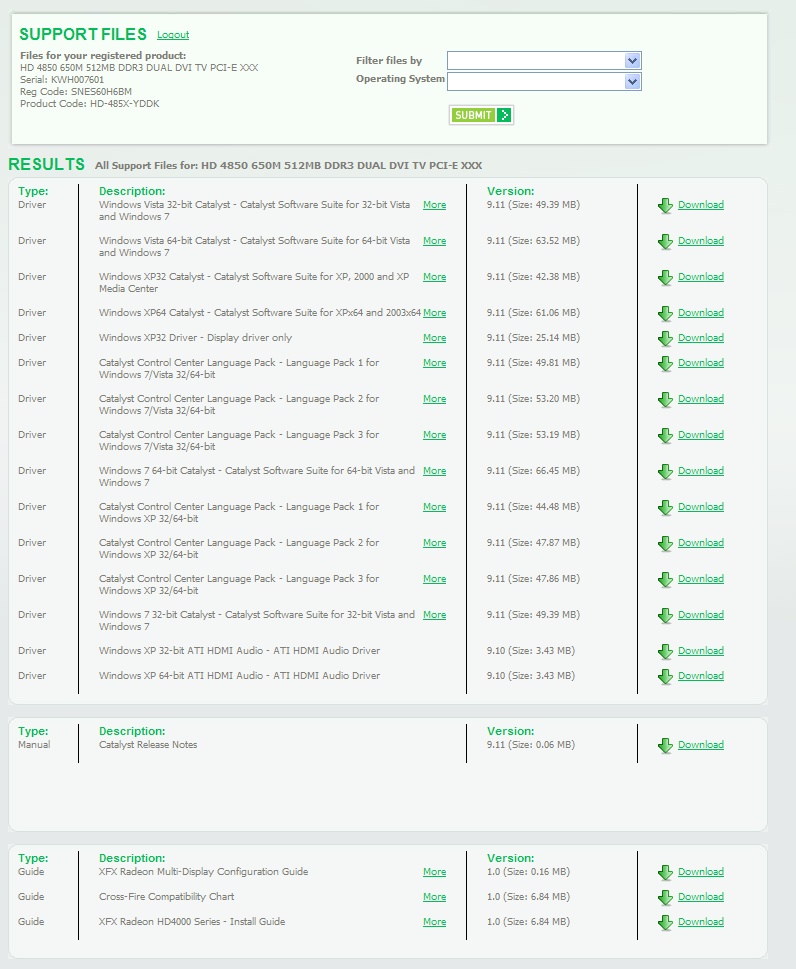Click Download text link for Multi-Display Configuration Guide
The image size is (796, 969).
[701, 871]
